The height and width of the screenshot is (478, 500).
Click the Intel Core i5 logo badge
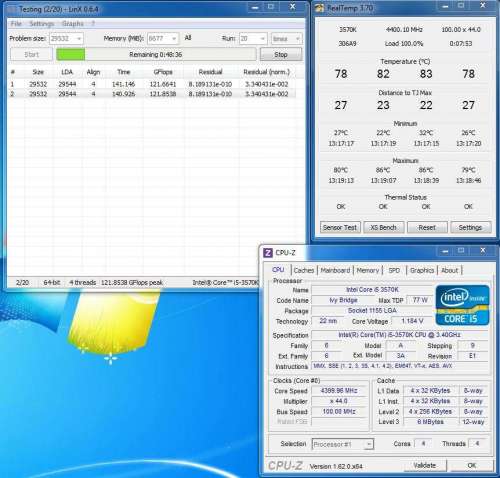pyautogui.click(x=462, y=305)
